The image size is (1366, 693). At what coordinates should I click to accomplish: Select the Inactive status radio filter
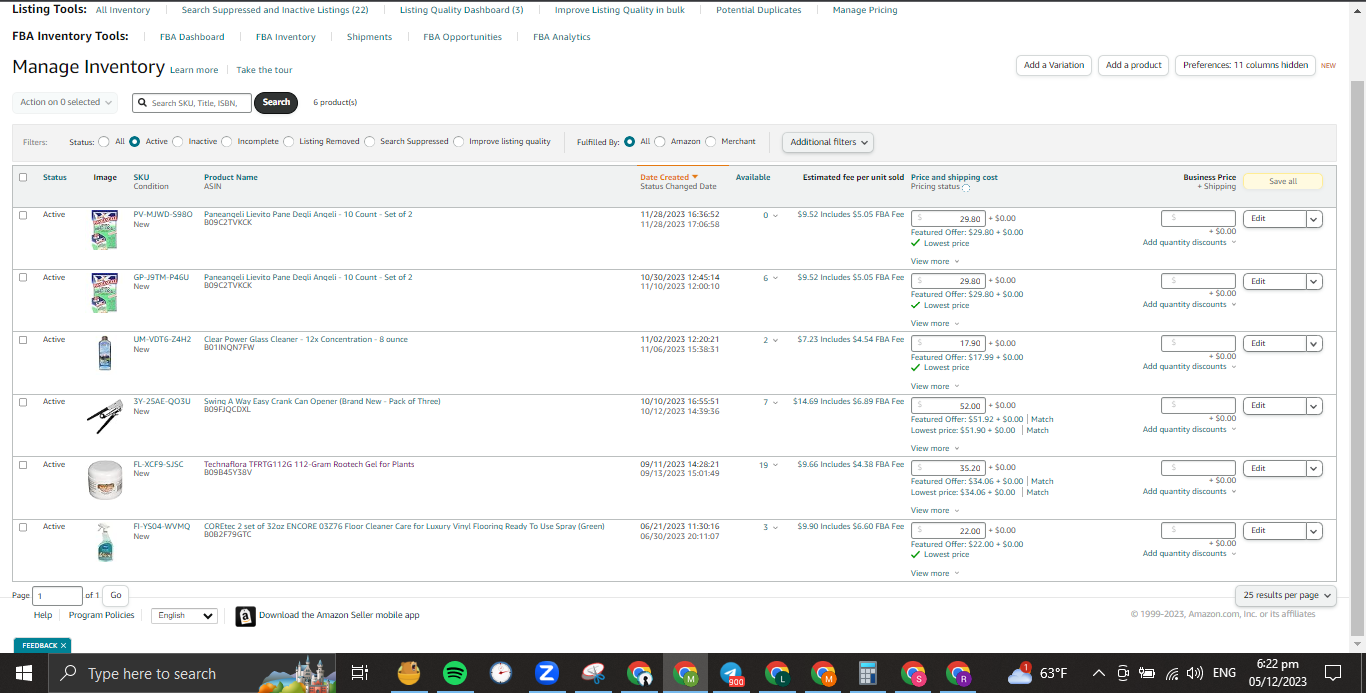(180, 141)
